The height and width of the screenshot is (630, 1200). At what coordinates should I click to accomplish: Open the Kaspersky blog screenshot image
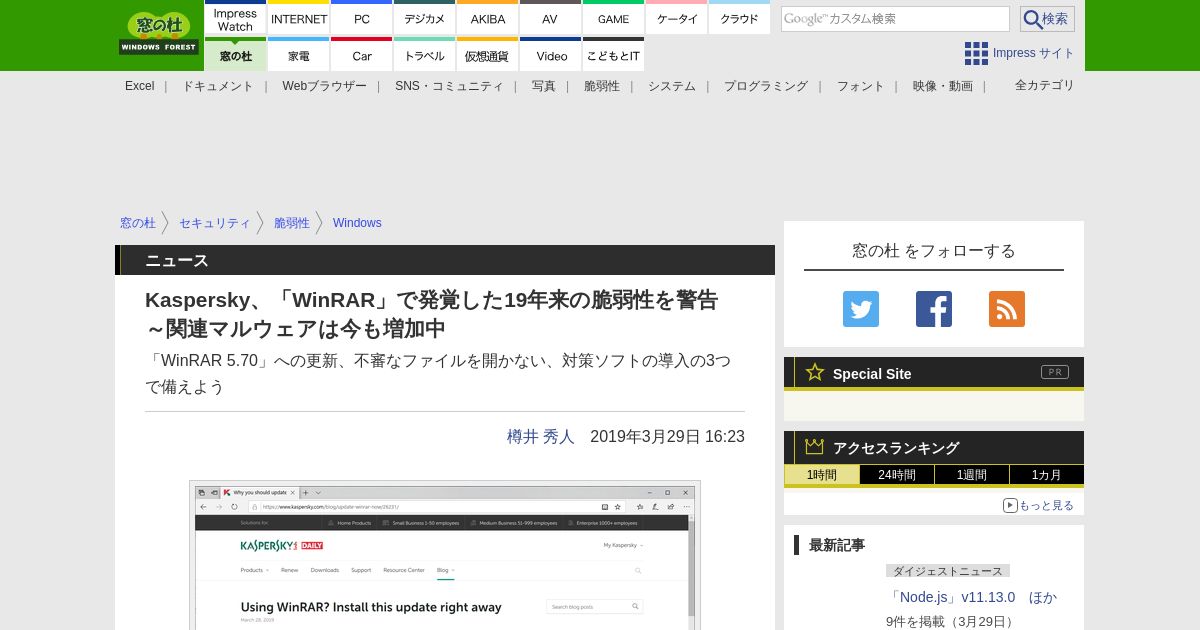[x=445, y=556]
